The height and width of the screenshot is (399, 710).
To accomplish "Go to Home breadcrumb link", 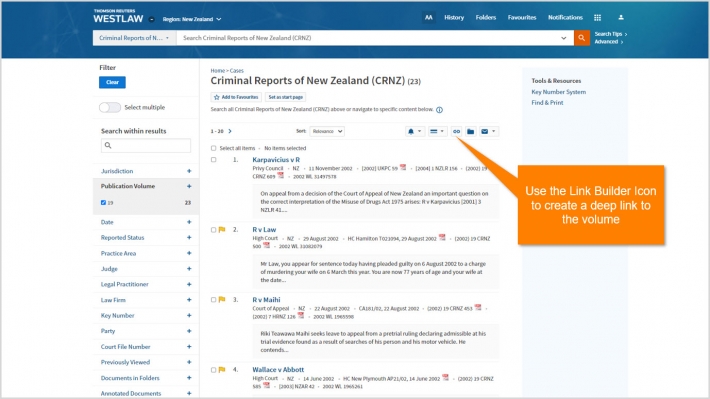I will tap(217, 71).
